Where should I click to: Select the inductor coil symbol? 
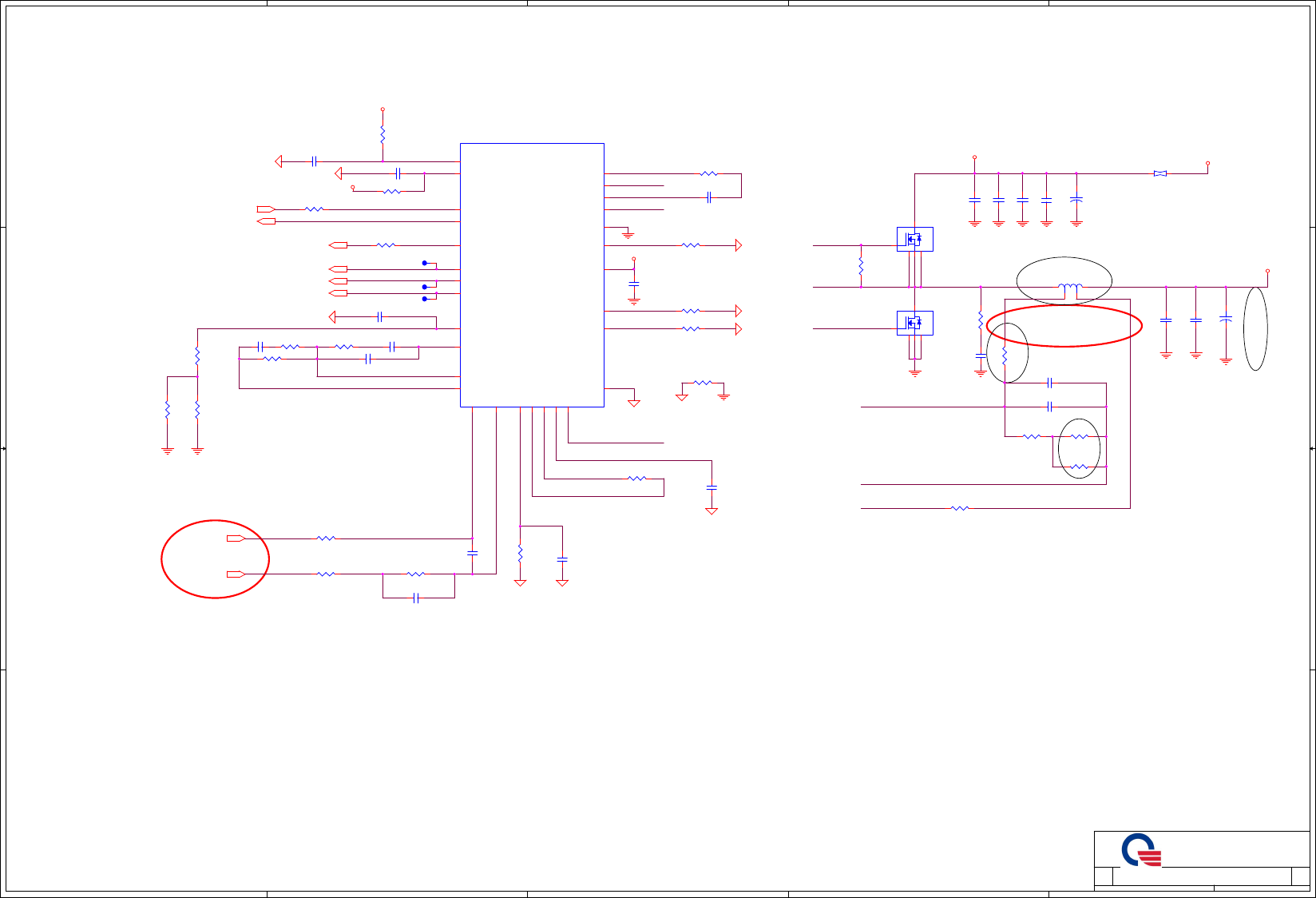coord(1070,286)
